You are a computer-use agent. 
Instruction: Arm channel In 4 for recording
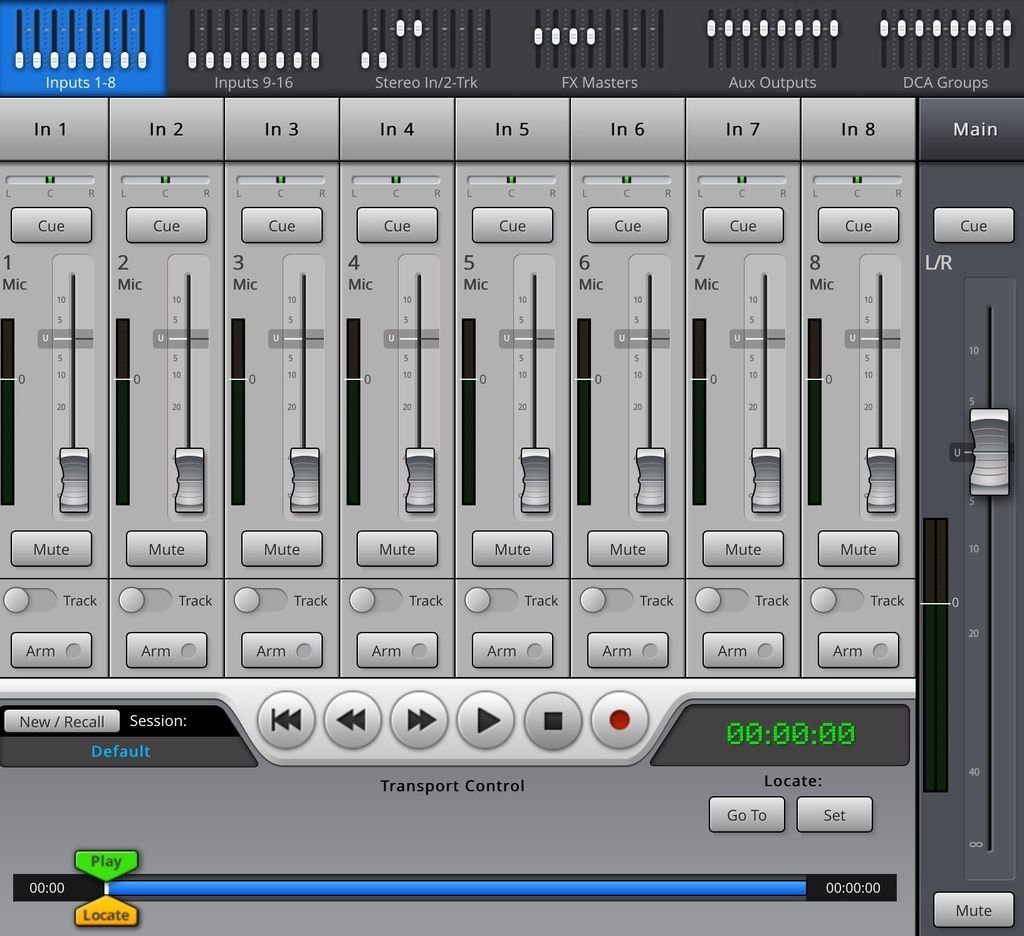[397, 651]
